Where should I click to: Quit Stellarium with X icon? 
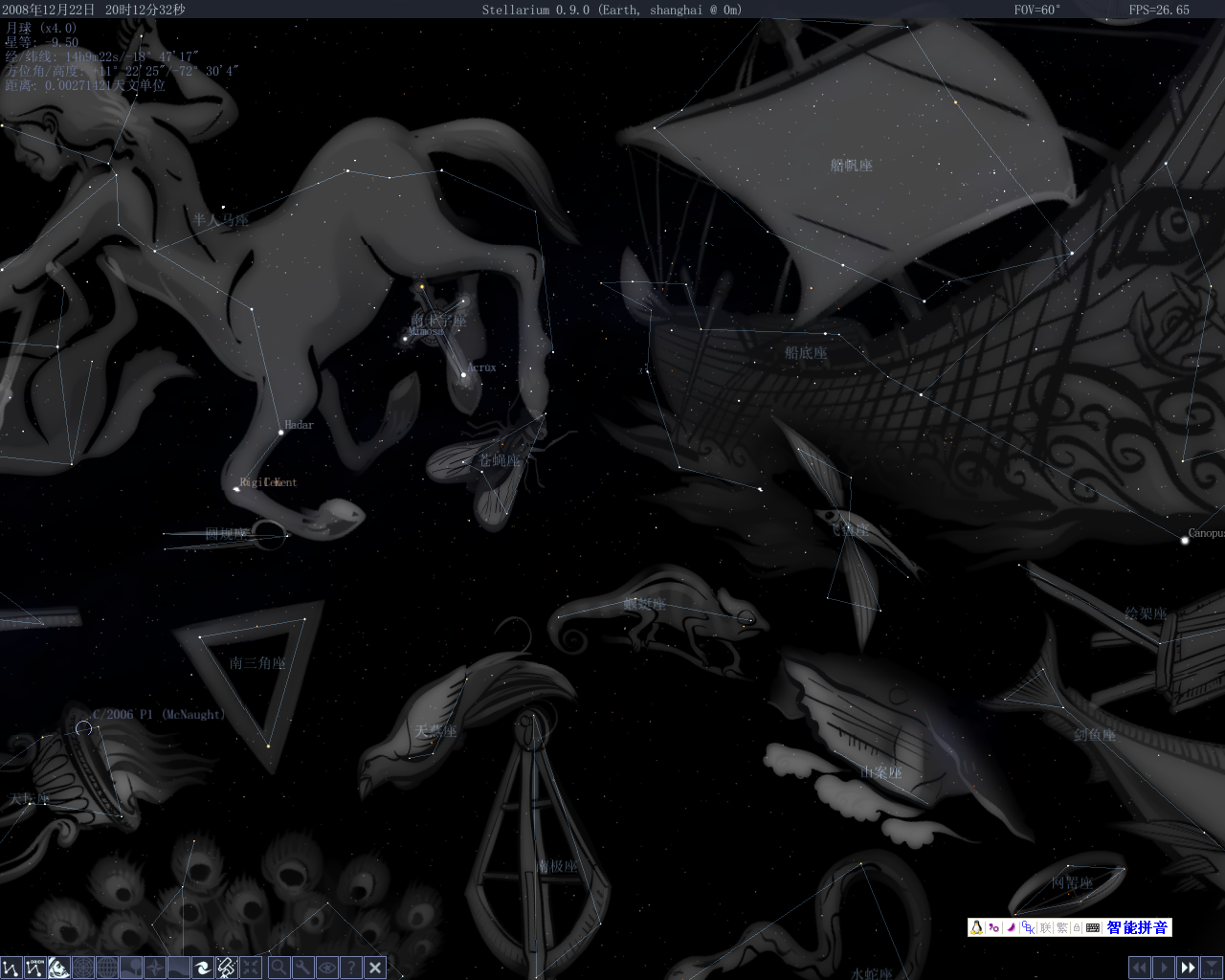coord(375,968)
